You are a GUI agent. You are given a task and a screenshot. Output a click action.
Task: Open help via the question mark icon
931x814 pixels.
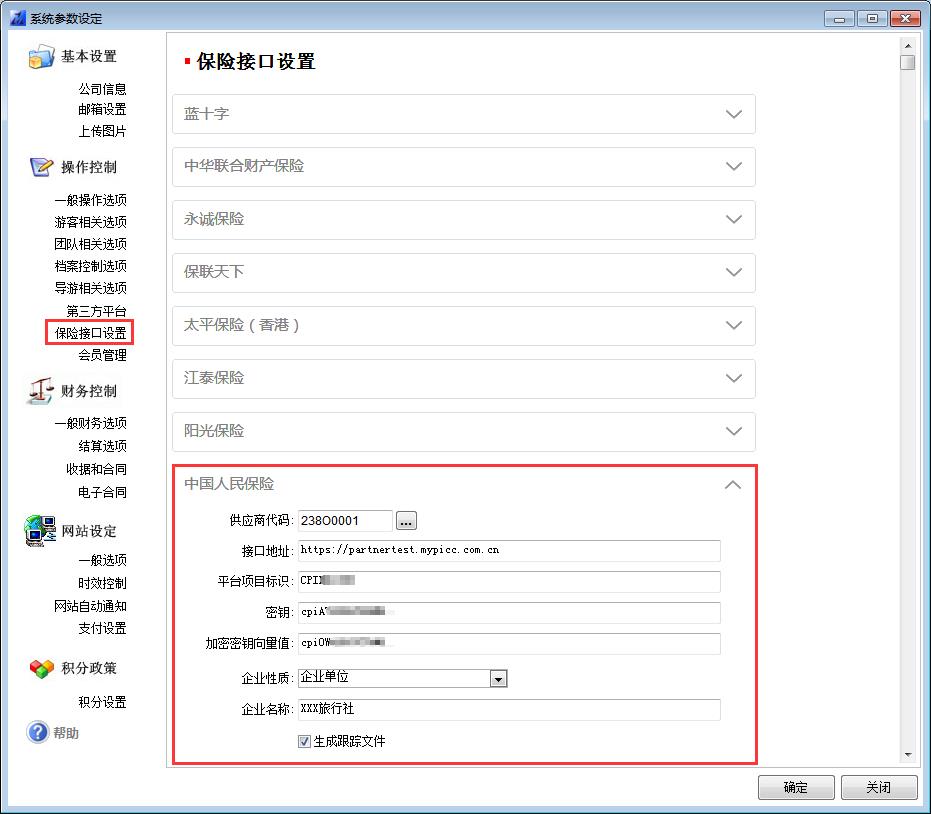38,733
